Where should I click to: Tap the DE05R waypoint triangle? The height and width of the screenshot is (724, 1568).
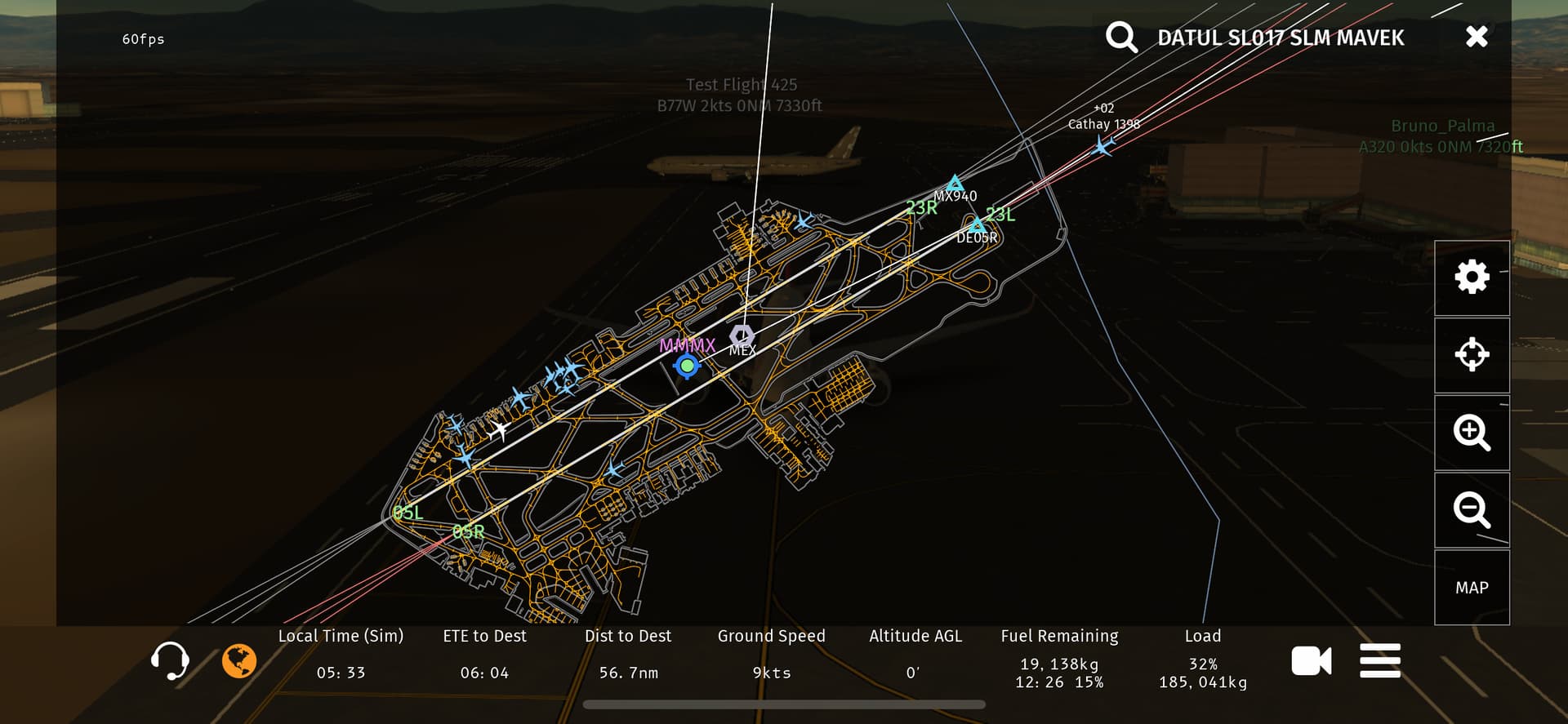pyautogui.click(x=977, y=224)
